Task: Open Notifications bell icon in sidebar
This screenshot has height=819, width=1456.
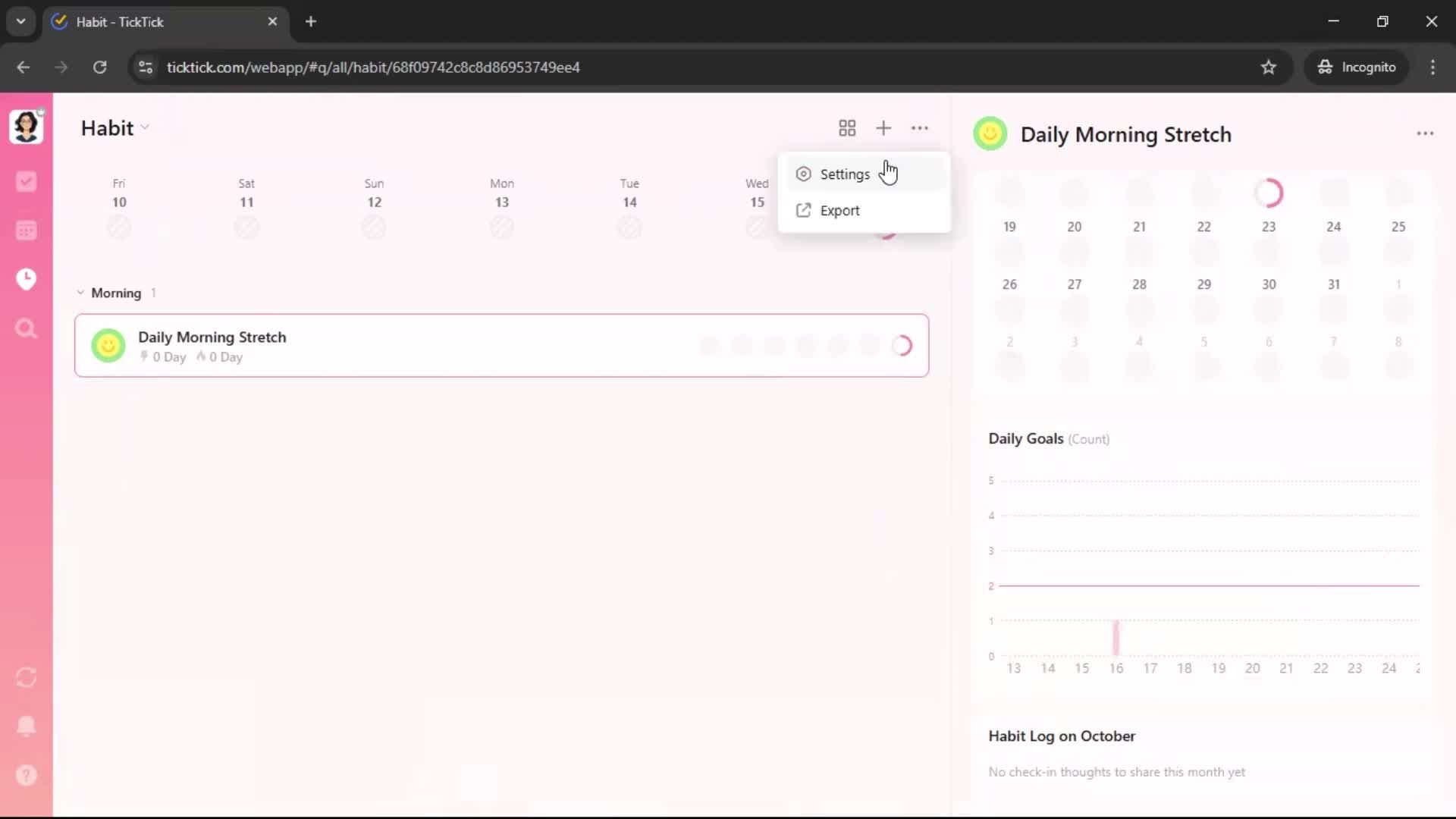Action: [x=26, y=726]
